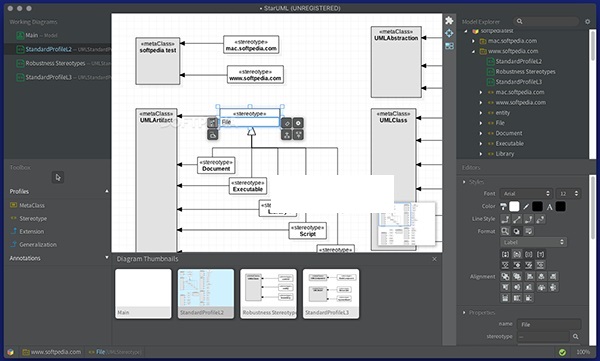Click the 100% zoom level indicator

pyautogui.click(x=583, y=352)
